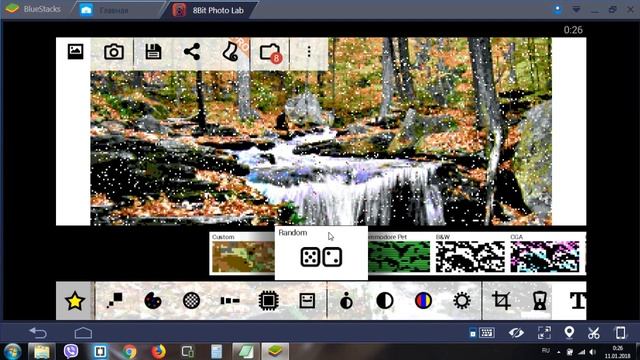
Task: Open Viber from the taskbar
Action: point(71,351)
